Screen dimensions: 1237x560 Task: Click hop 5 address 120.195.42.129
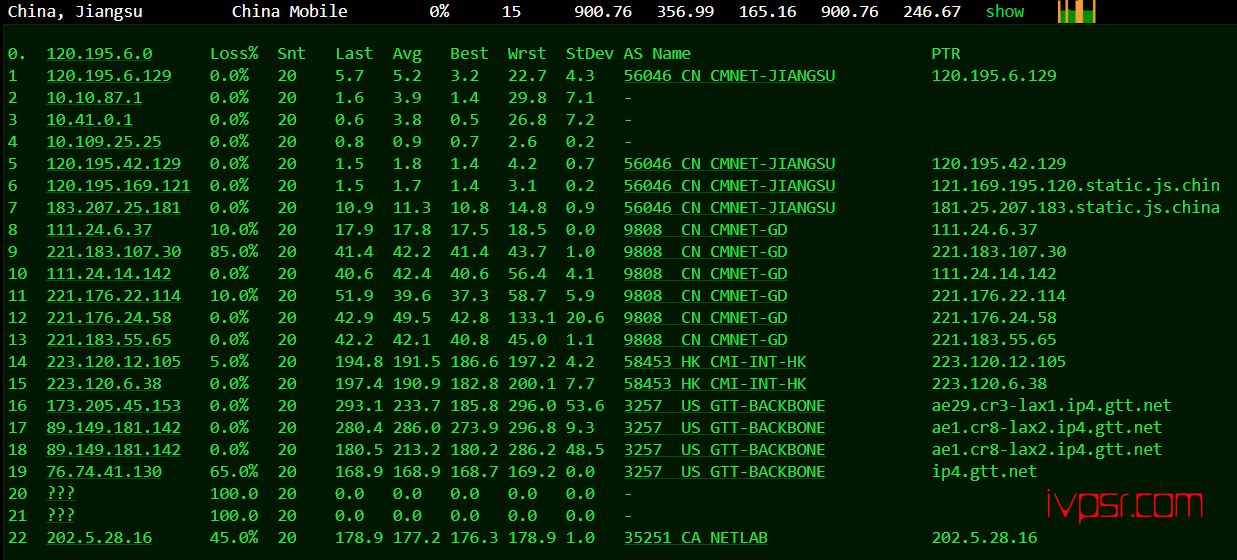114,164
